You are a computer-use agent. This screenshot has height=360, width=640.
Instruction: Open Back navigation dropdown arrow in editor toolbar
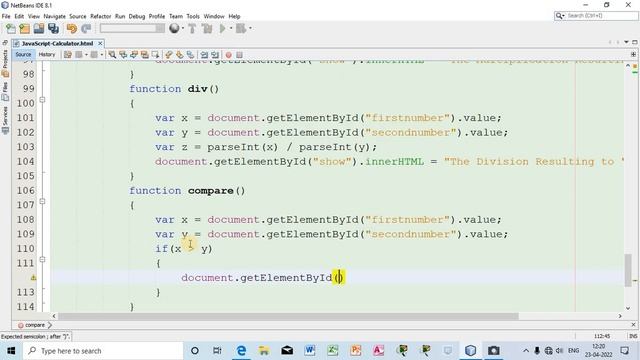[x=86, y=55]
